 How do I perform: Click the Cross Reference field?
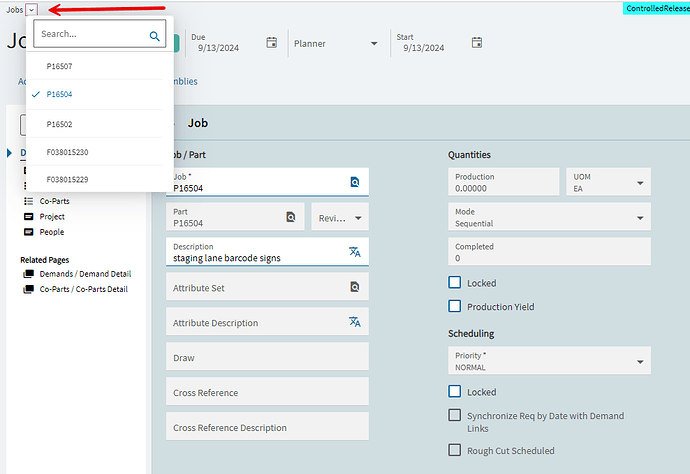[x=267, y=391]
